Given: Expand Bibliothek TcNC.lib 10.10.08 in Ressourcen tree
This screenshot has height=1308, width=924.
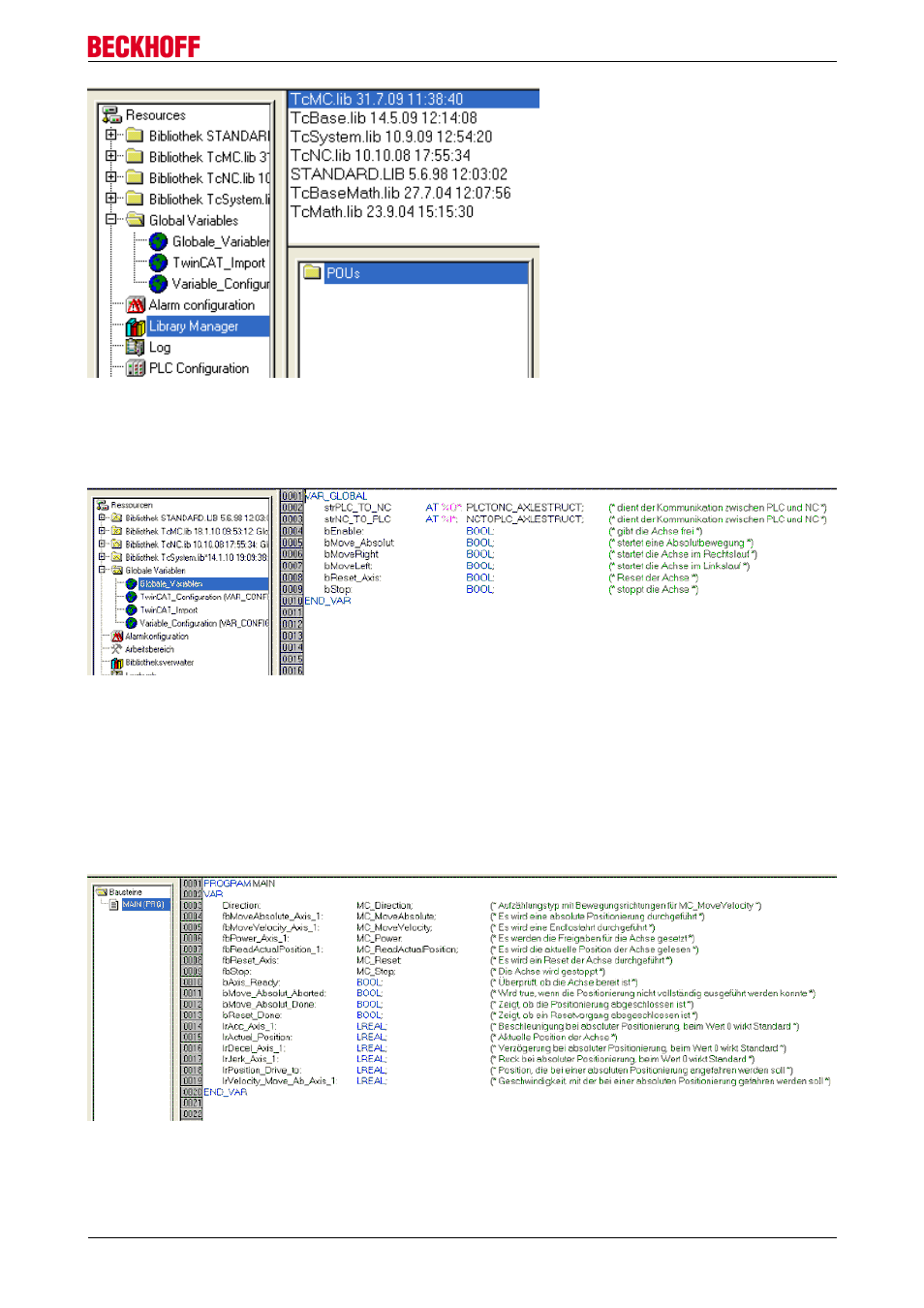Looking at the screenshot, I should pyautogui.click(x=103, y=544).
